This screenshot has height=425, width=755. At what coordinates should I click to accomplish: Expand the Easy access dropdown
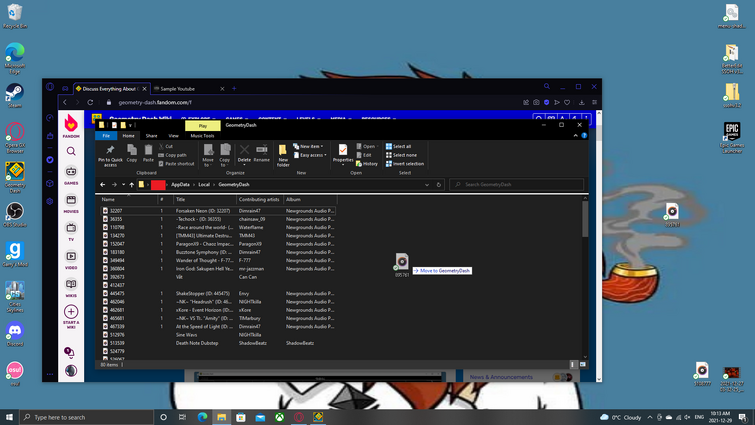coord(310,155)
